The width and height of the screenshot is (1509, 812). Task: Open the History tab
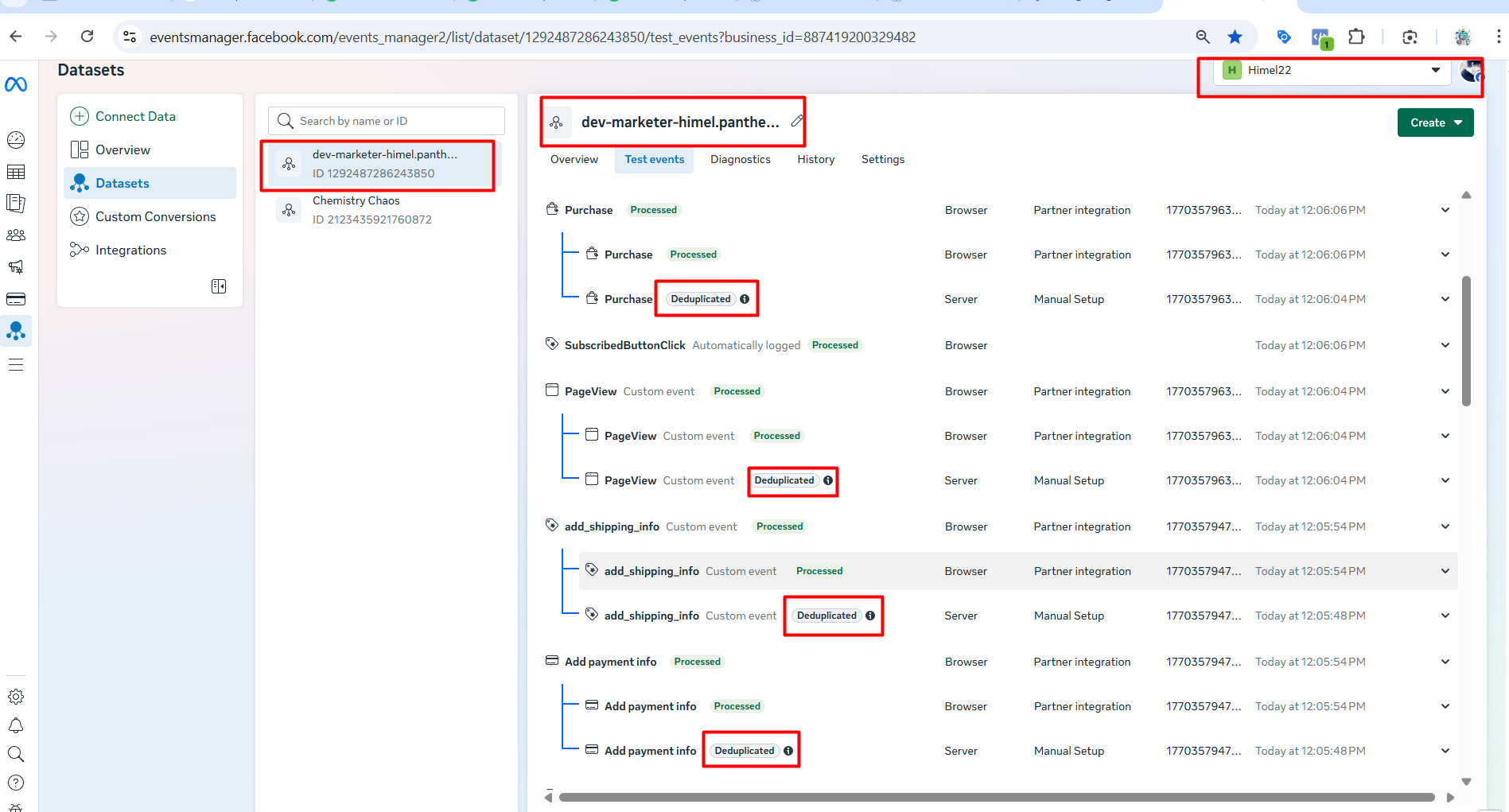pos(815,159)
